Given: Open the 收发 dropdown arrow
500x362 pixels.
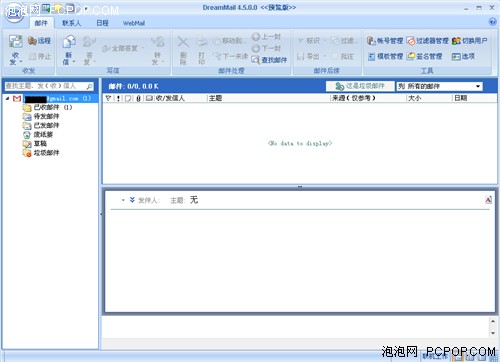Looking at the screenshot, I should click(x=21, y=62).
